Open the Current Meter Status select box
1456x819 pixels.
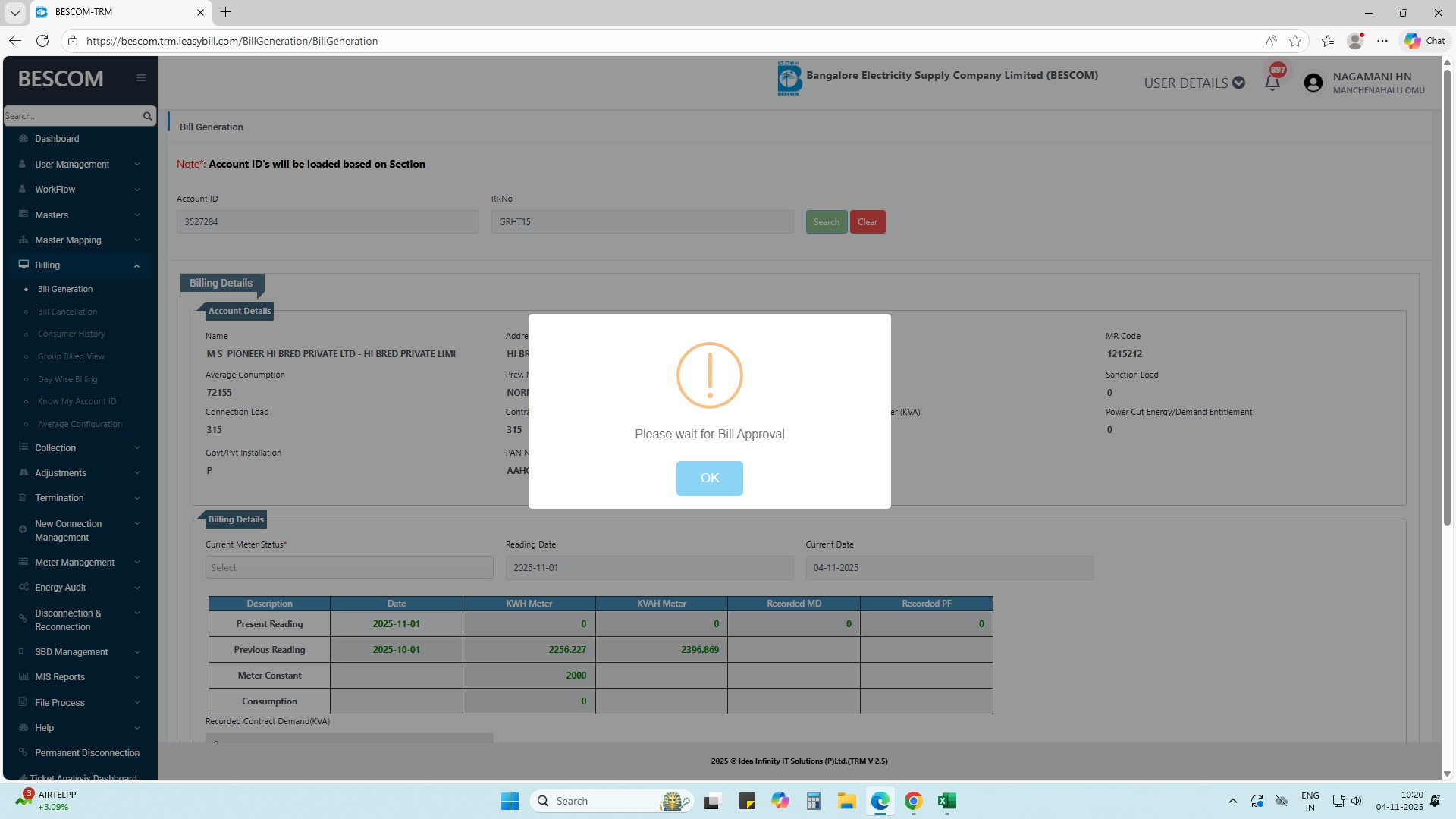pyautogui.click(x=349, y=567)
